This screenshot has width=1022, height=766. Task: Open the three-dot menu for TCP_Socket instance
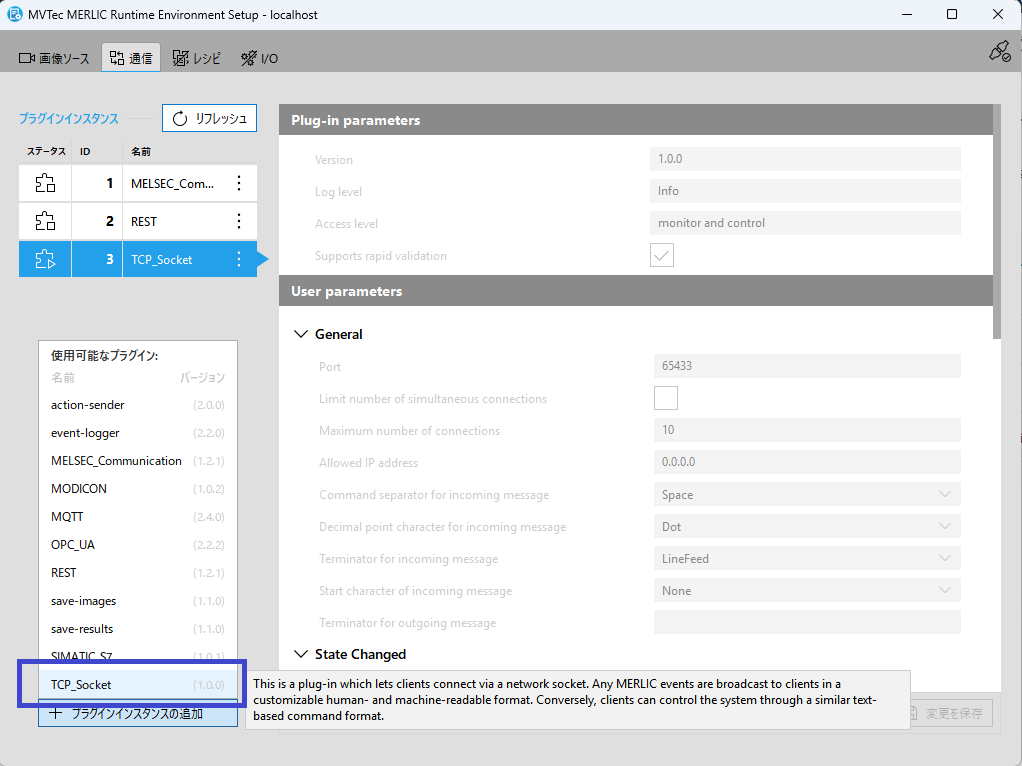[x=239, y=259]
